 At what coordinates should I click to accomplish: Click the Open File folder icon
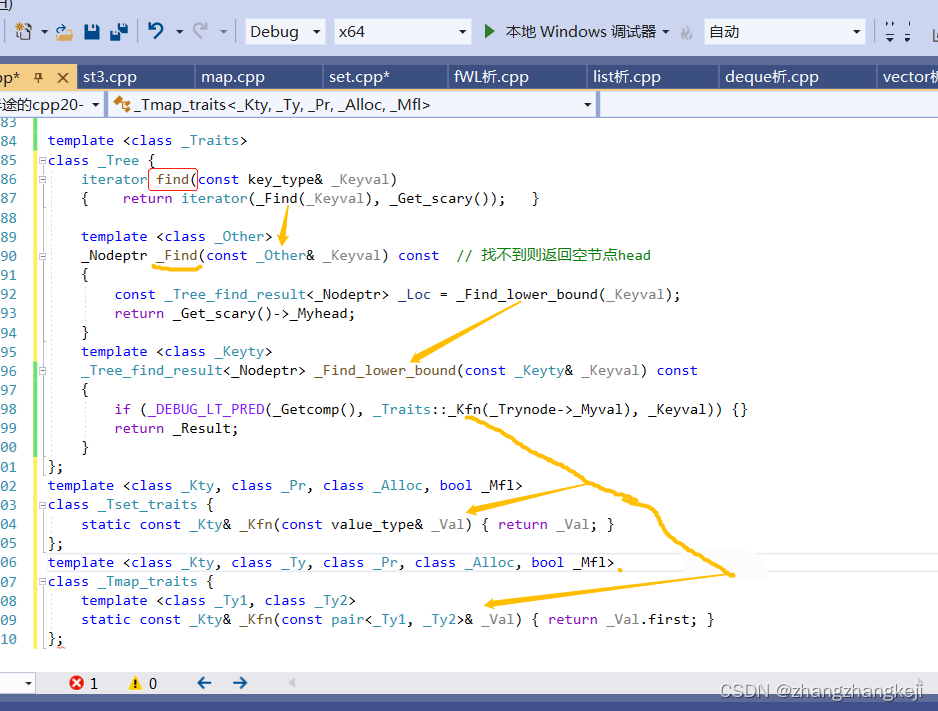click(x=64, y=32)
